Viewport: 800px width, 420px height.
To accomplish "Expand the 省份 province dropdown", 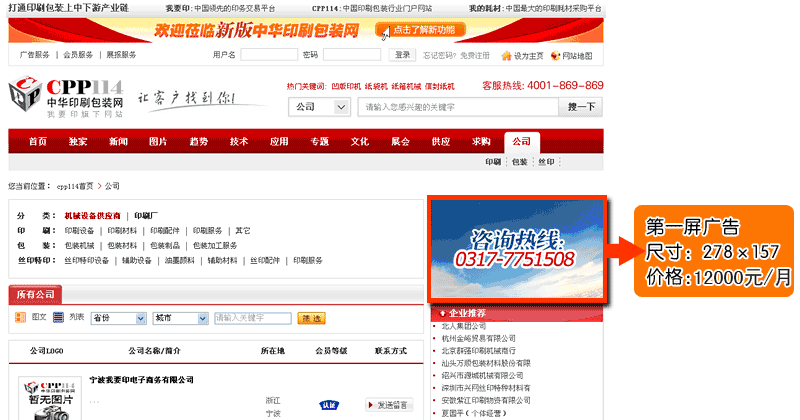I will [x=118, y=318].
